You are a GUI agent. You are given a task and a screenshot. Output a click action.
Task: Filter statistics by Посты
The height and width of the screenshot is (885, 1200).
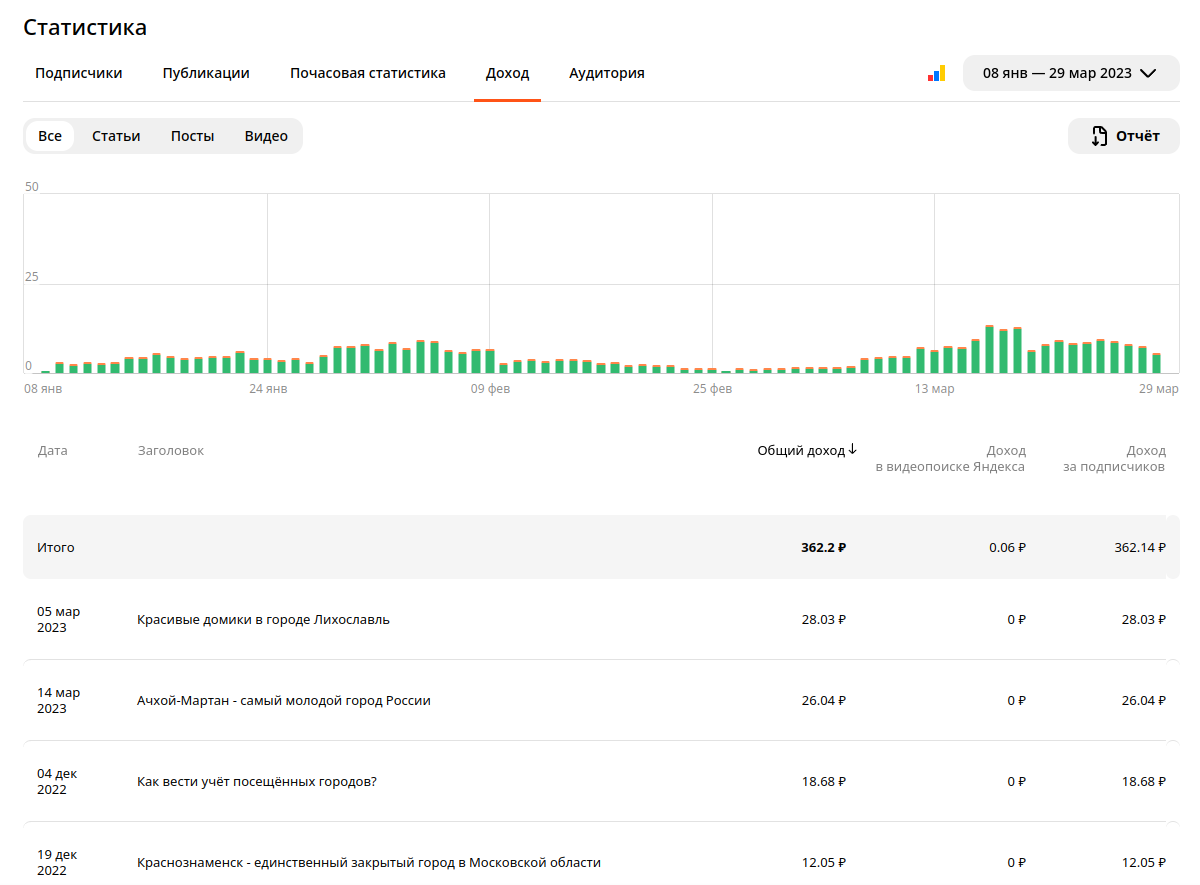(x=192, y=136)
